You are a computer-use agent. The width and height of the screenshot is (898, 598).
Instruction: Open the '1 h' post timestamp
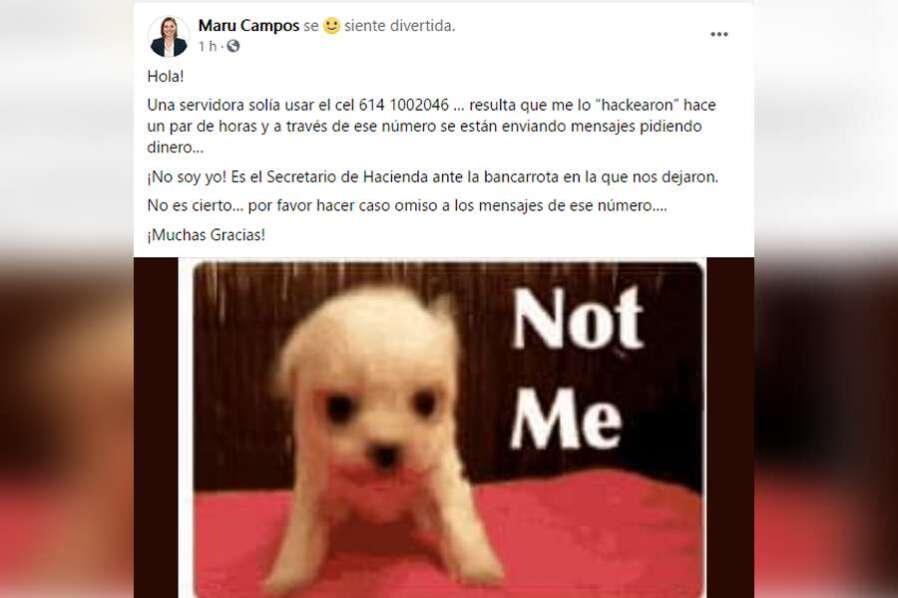pyautogui.click(x=207, y=46)
